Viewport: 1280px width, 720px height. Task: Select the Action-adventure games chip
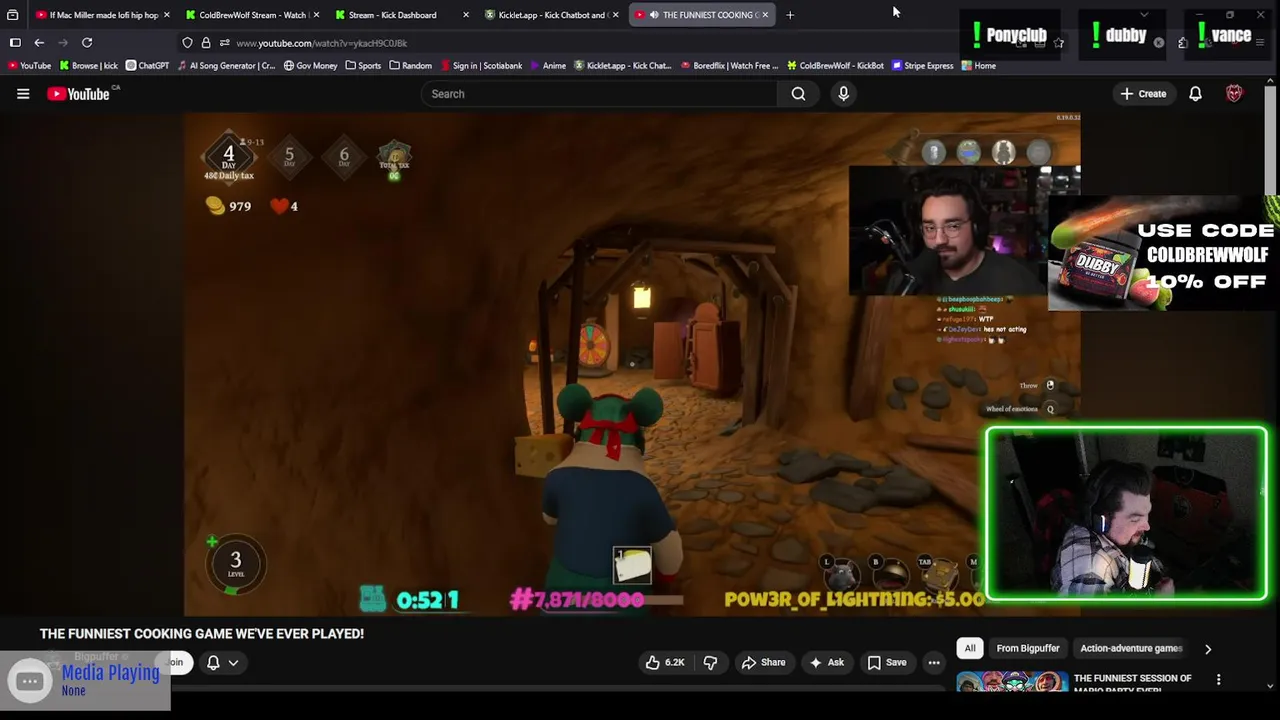pyautogui.click(x=1131, y=649)
